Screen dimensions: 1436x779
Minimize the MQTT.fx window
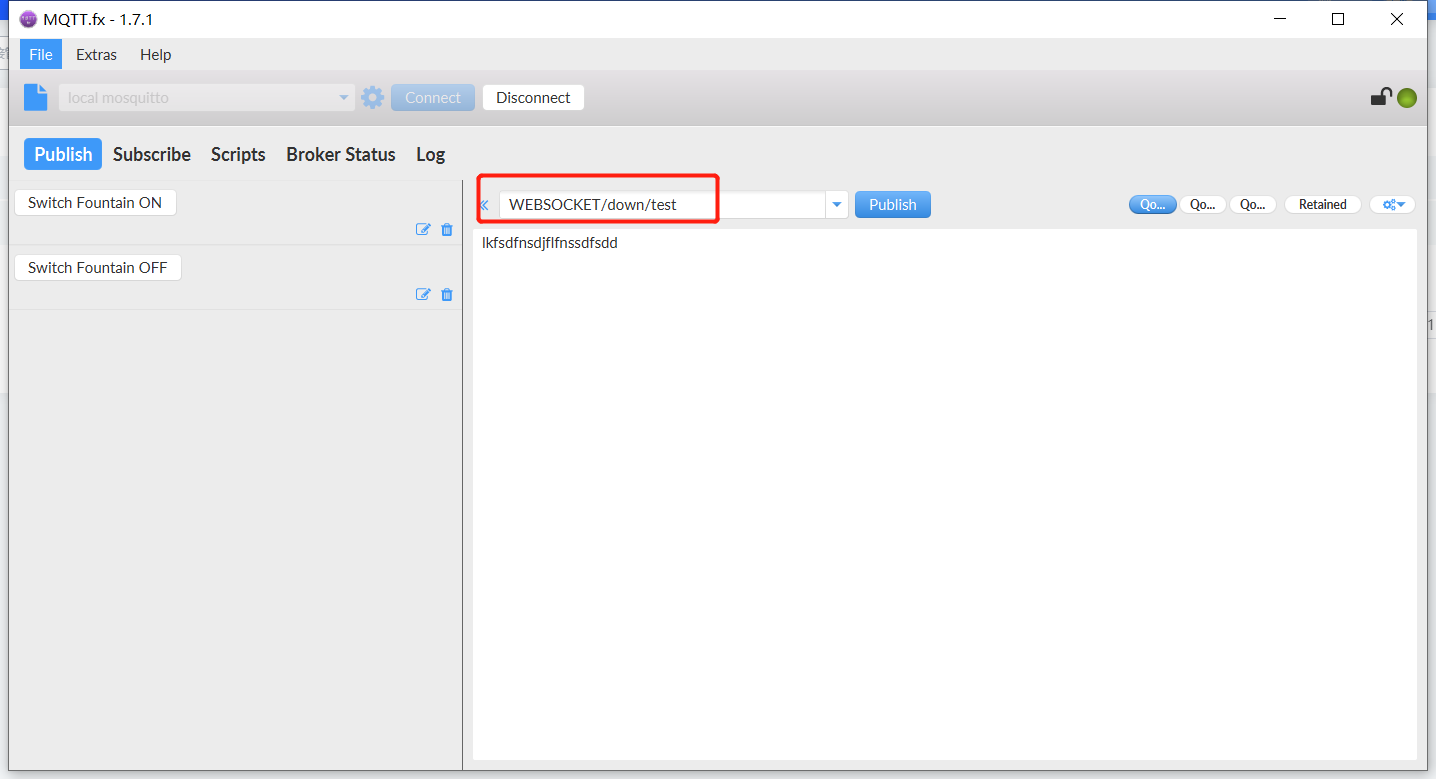(x=1279, y=19)
